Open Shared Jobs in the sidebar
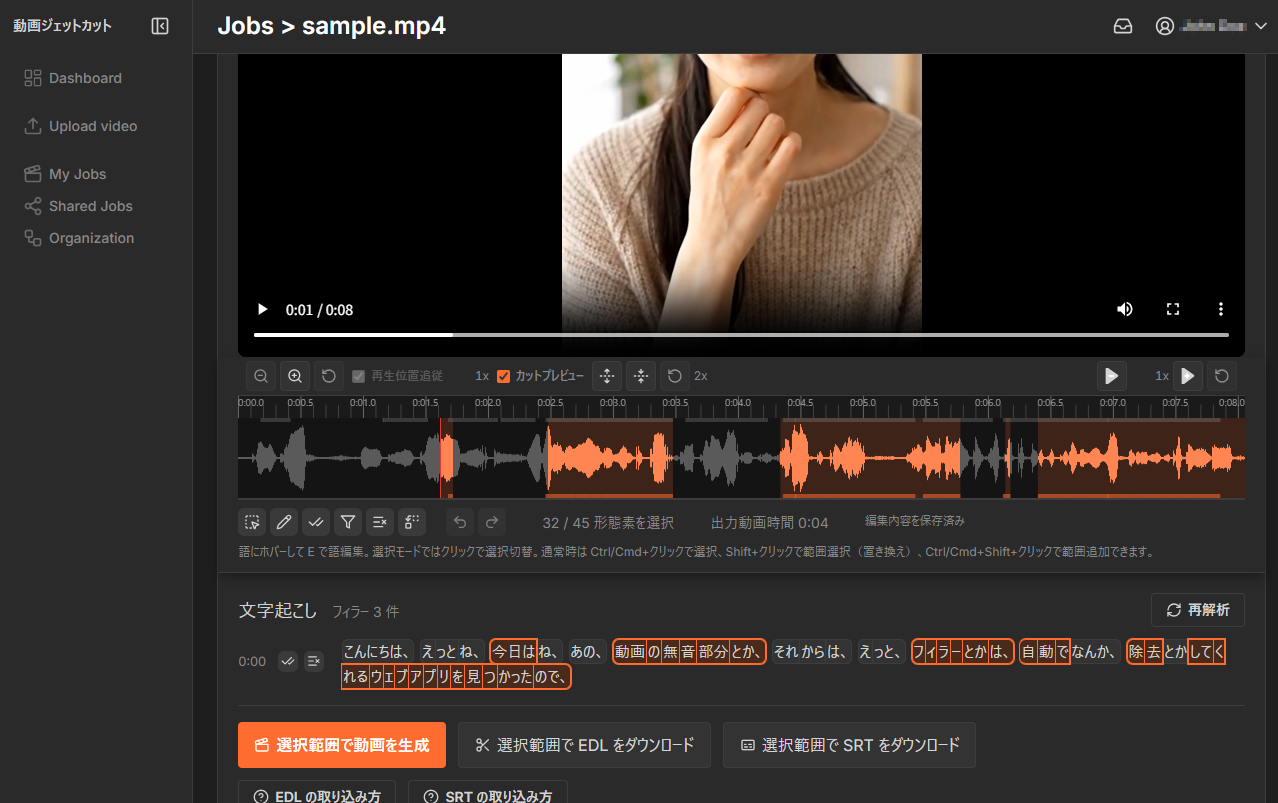The height and width of the screenshot is (803, 1278). click(x=78, y=206)
